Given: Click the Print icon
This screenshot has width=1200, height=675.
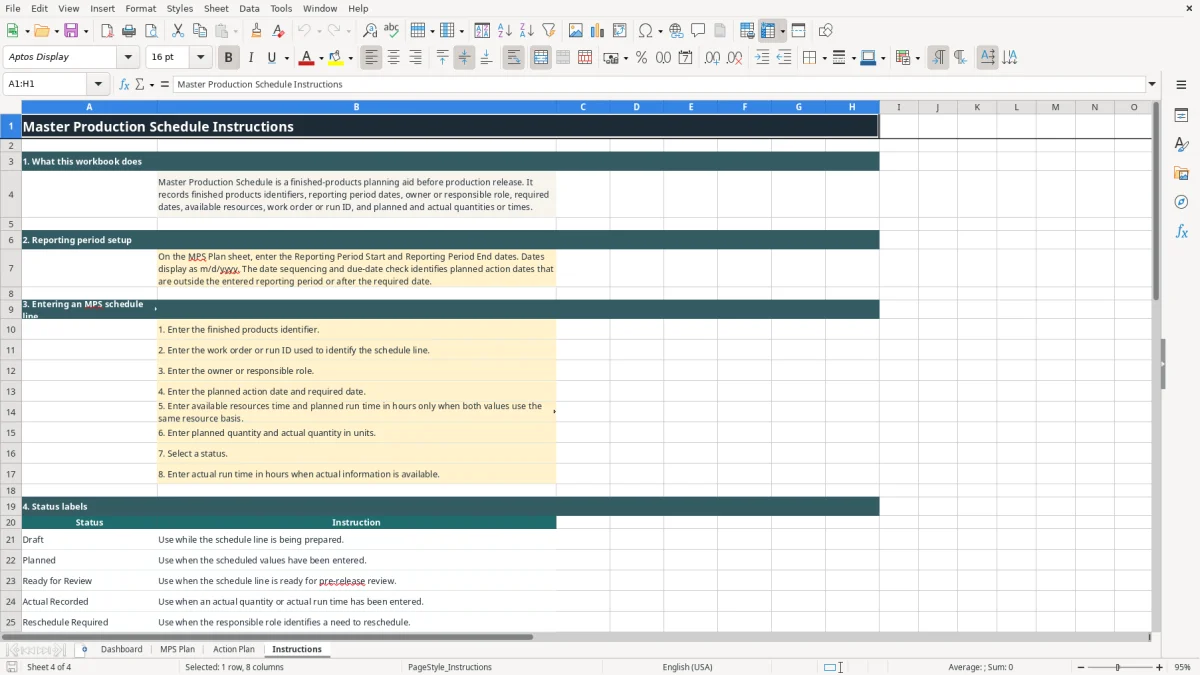Looking at the screenshot, I should [129, 31].
